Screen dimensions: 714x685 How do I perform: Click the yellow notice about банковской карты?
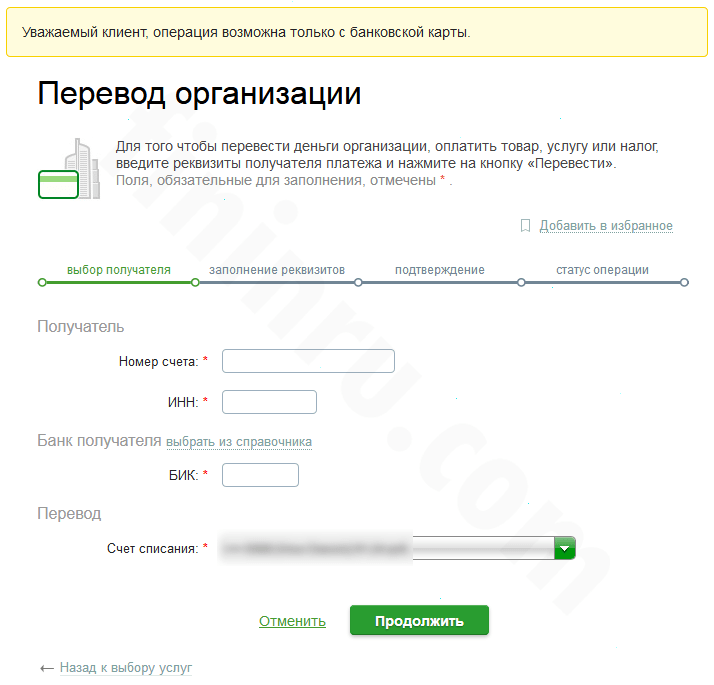coord(357,32)
